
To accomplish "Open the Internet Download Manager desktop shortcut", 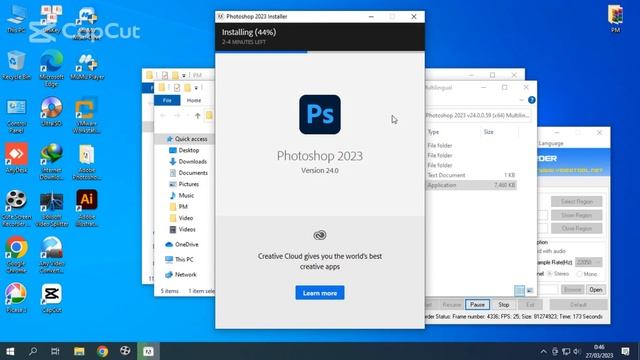I will 51,162.
